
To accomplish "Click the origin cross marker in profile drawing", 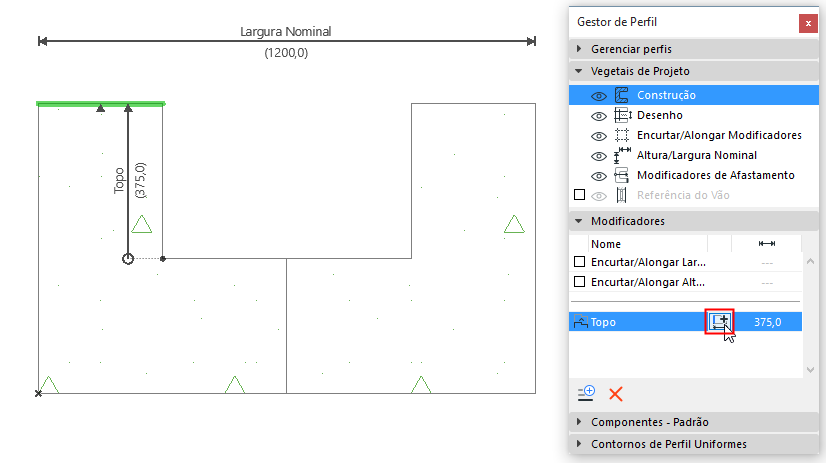I will (38, 393).
